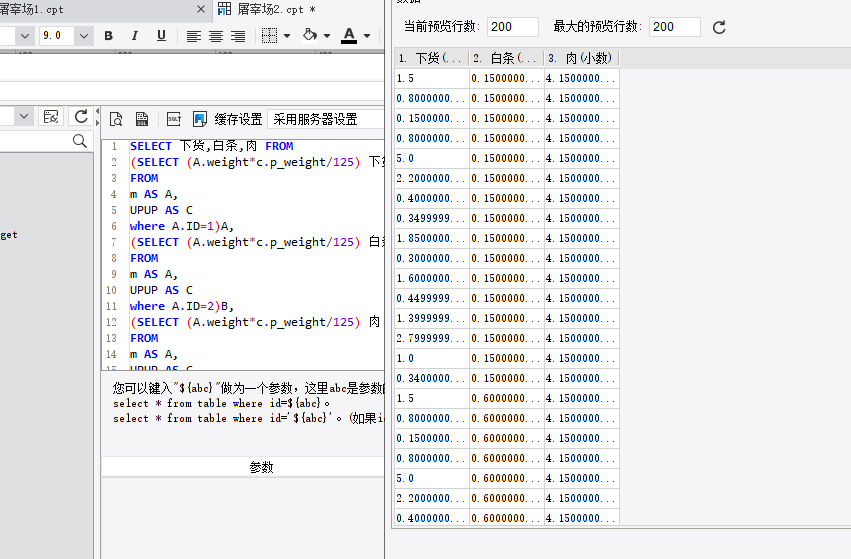Open font family dropdown arrow
Screen dimensions: 851x559
point(24,36)
